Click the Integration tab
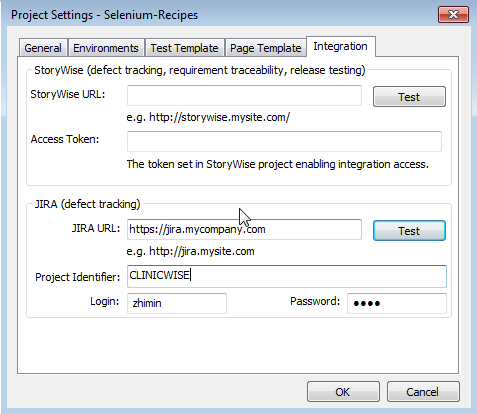Viewport: 477px width, 414px height. pyautogui.click(x=341, y=46)
